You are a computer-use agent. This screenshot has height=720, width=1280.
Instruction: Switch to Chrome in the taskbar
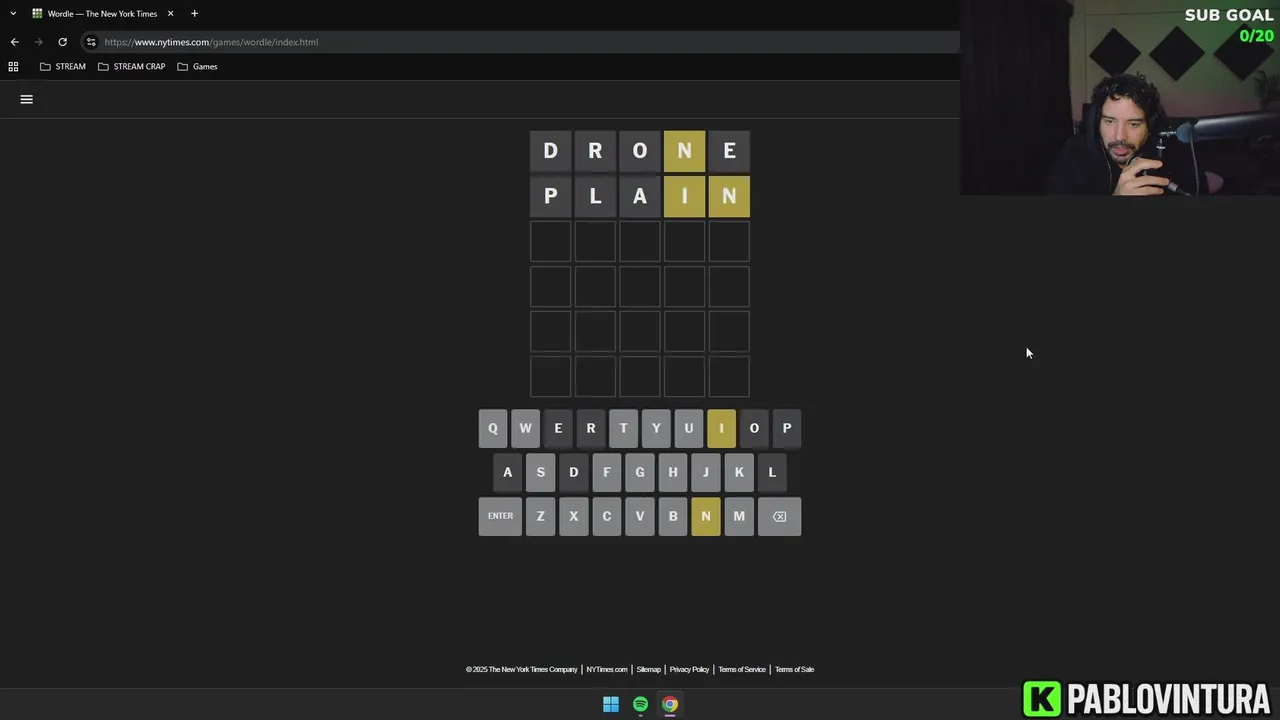670,704
